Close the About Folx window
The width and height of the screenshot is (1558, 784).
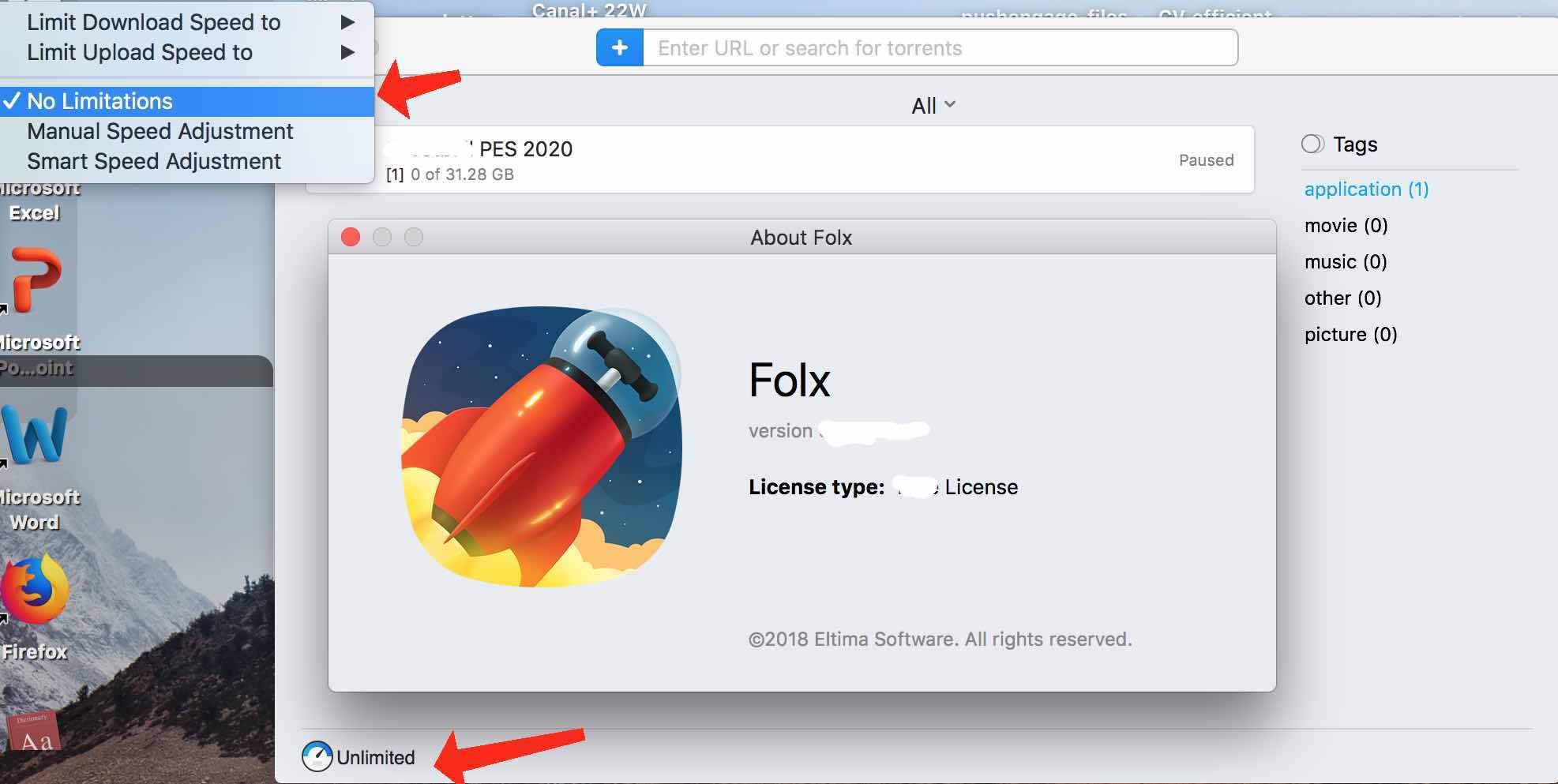click(x=351, y=237)
